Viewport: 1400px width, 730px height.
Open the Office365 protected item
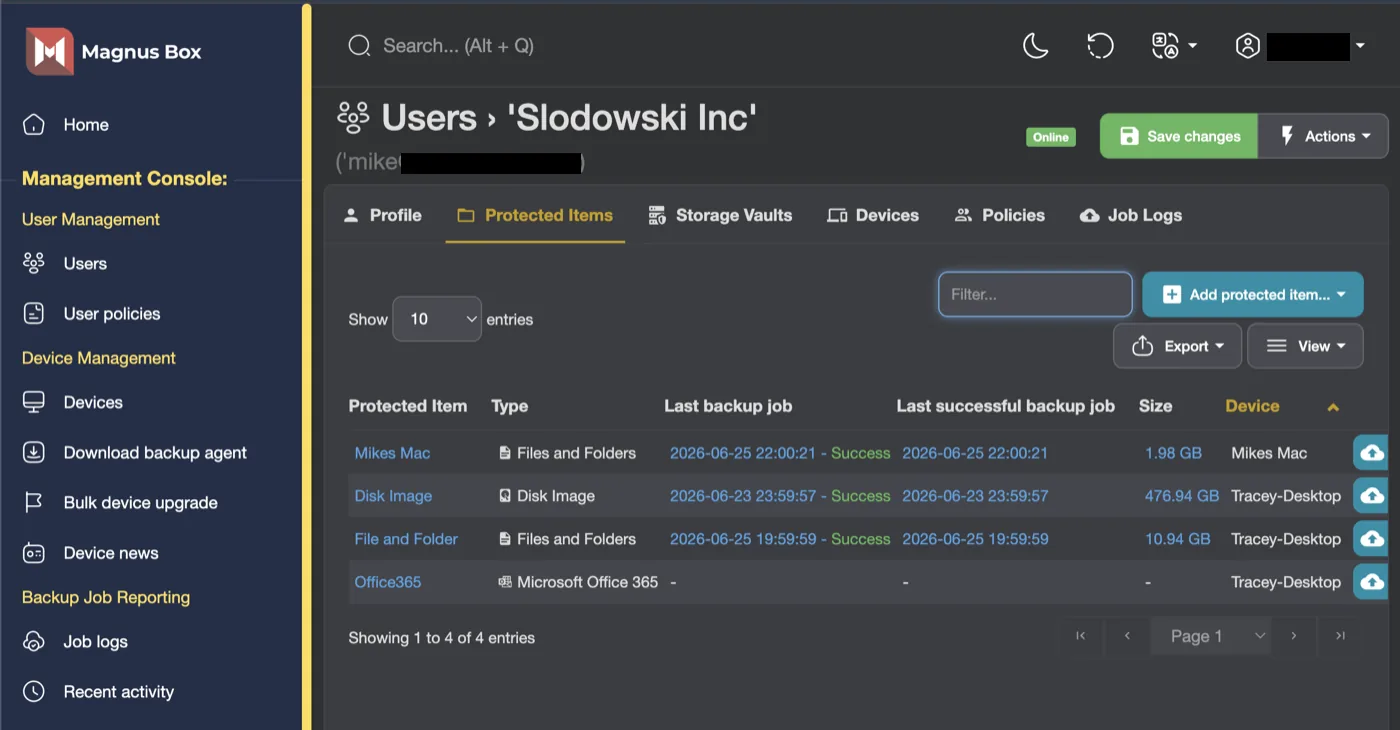388,582
